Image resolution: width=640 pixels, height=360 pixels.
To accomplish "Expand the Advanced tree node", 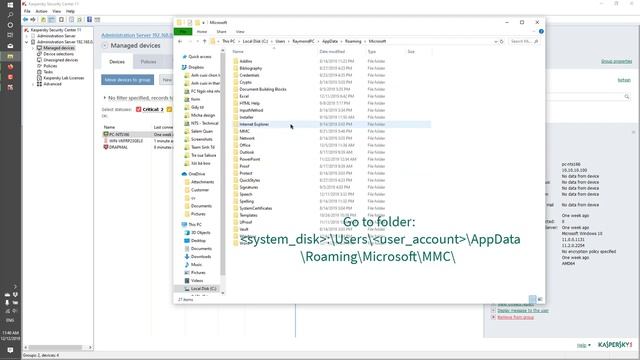I will tap(33, 84).
